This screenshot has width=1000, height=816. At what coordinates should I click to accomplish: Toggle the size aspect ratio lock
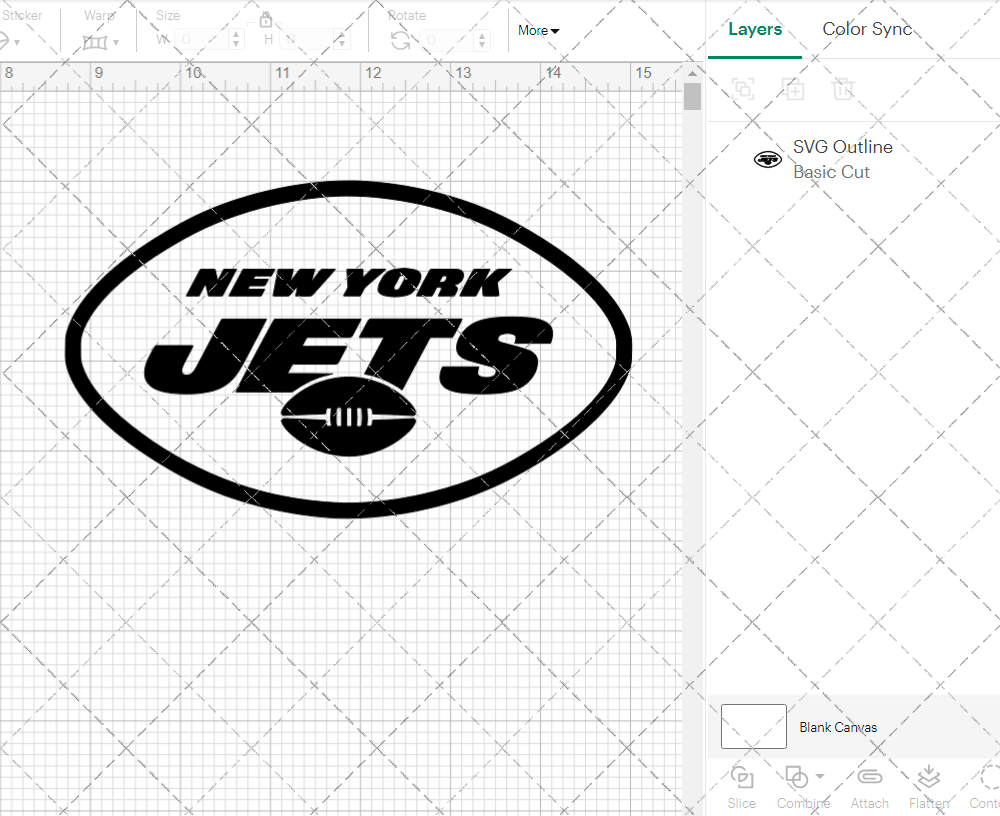(266, 21)
